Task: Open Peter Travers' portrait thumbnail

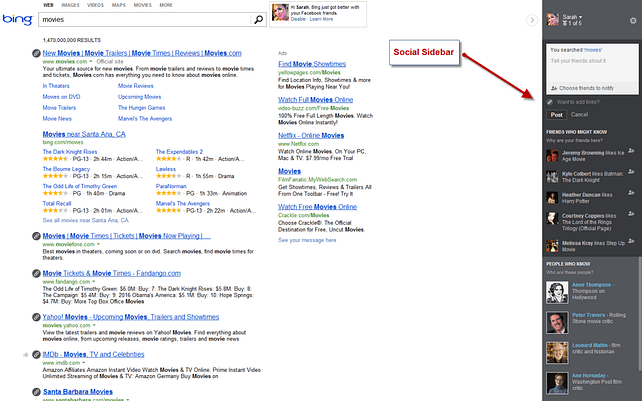Action: point(557,322)
